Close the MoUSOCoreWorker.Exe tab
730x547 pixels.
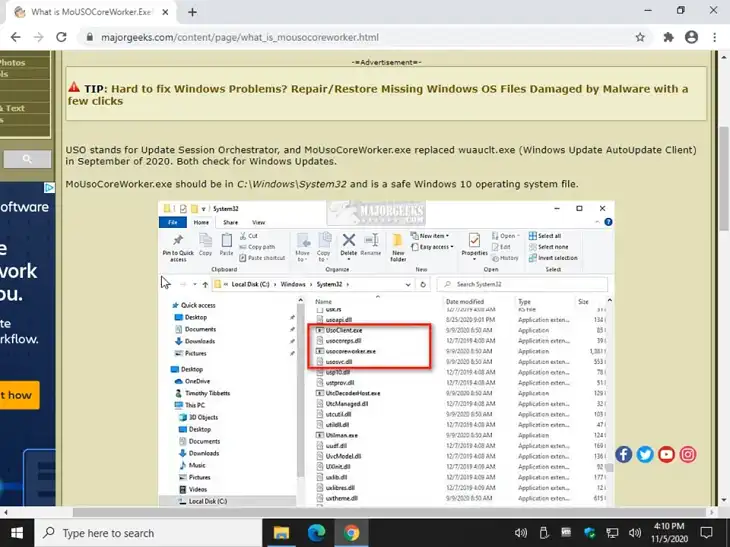(x=165, y=13)
